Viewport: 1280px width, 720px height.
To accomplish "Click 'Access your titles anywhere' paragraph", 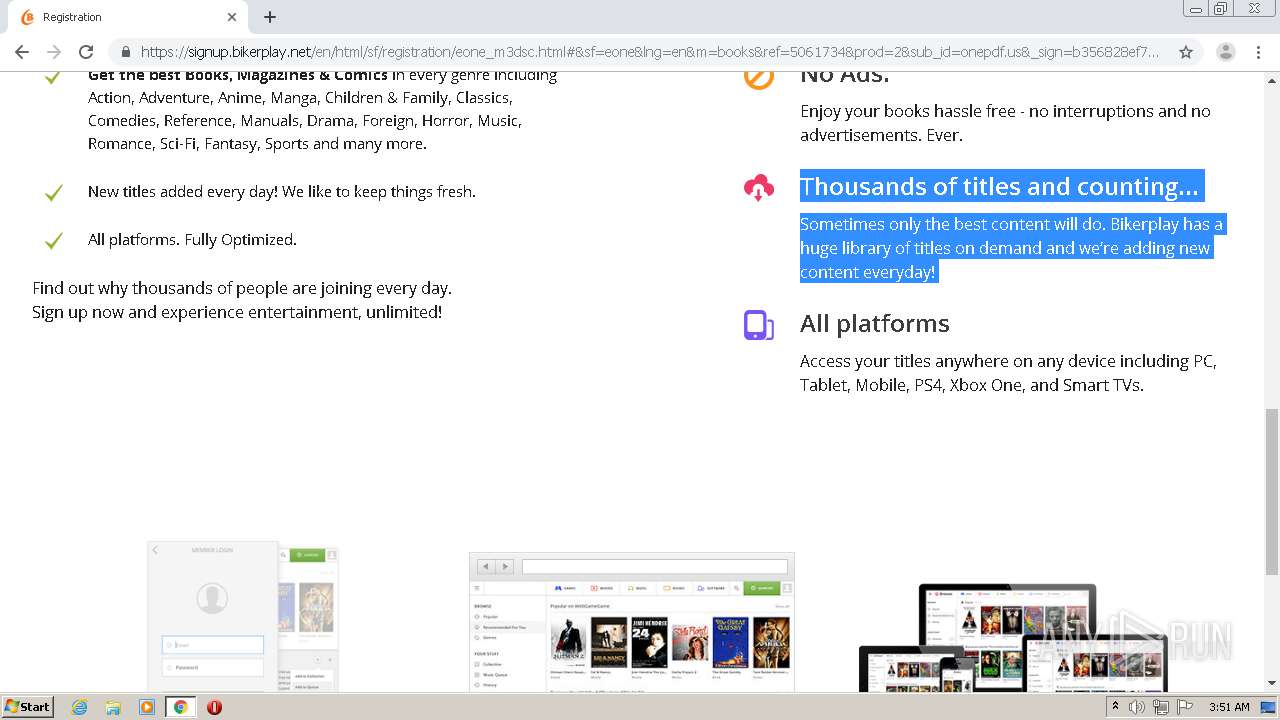I will click(1008, 373).
